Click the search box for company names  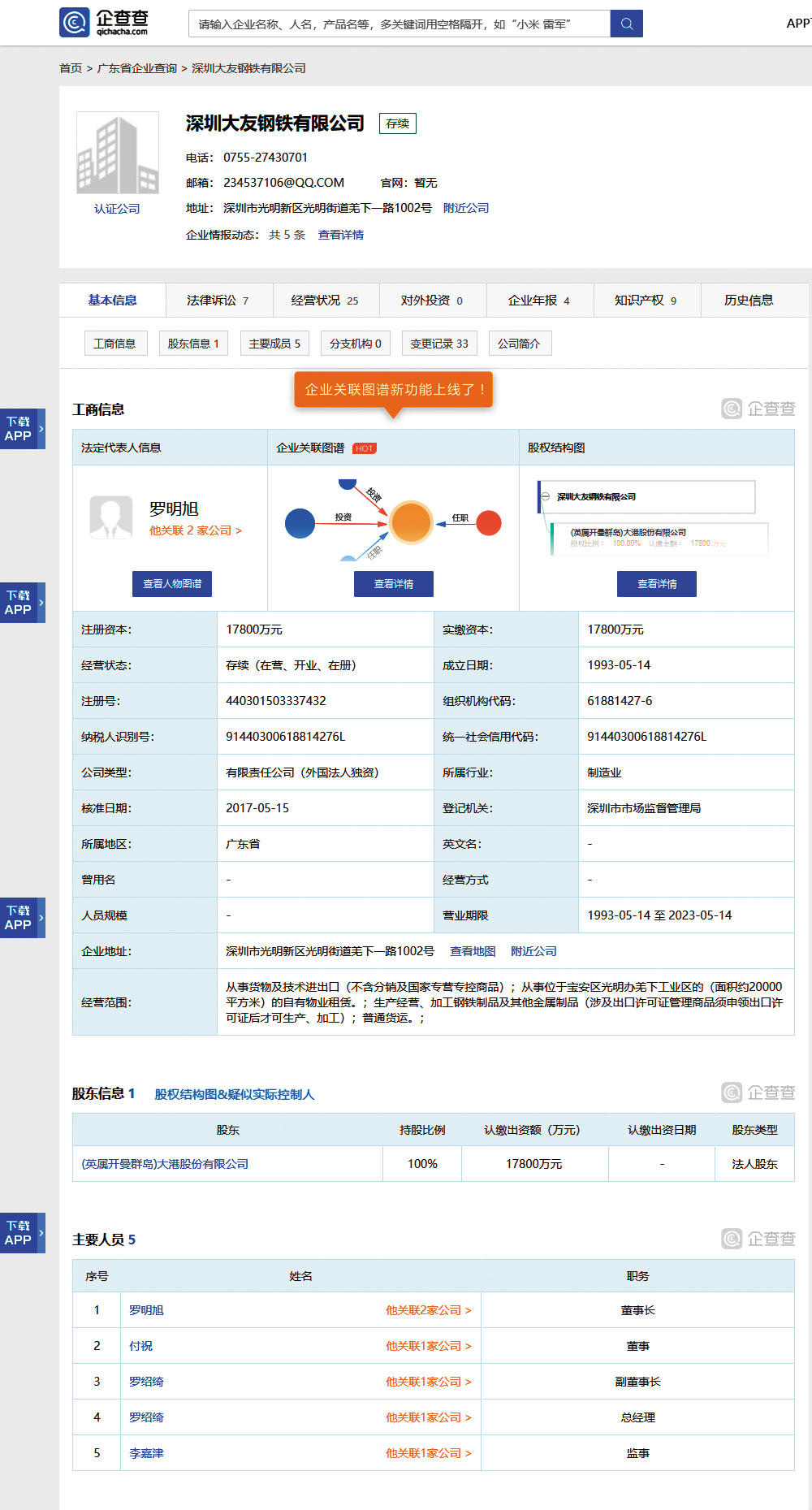pos(399,24)
